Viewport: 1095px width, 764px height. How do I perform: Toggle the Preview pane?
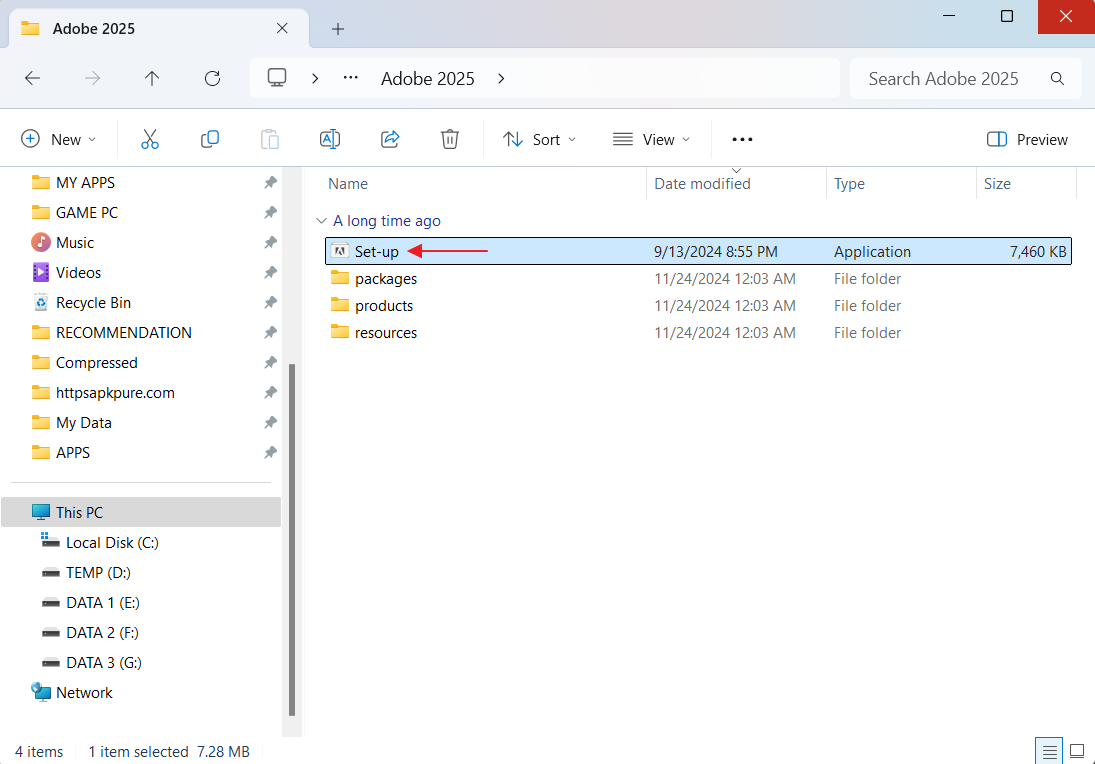click(1027, 139)
